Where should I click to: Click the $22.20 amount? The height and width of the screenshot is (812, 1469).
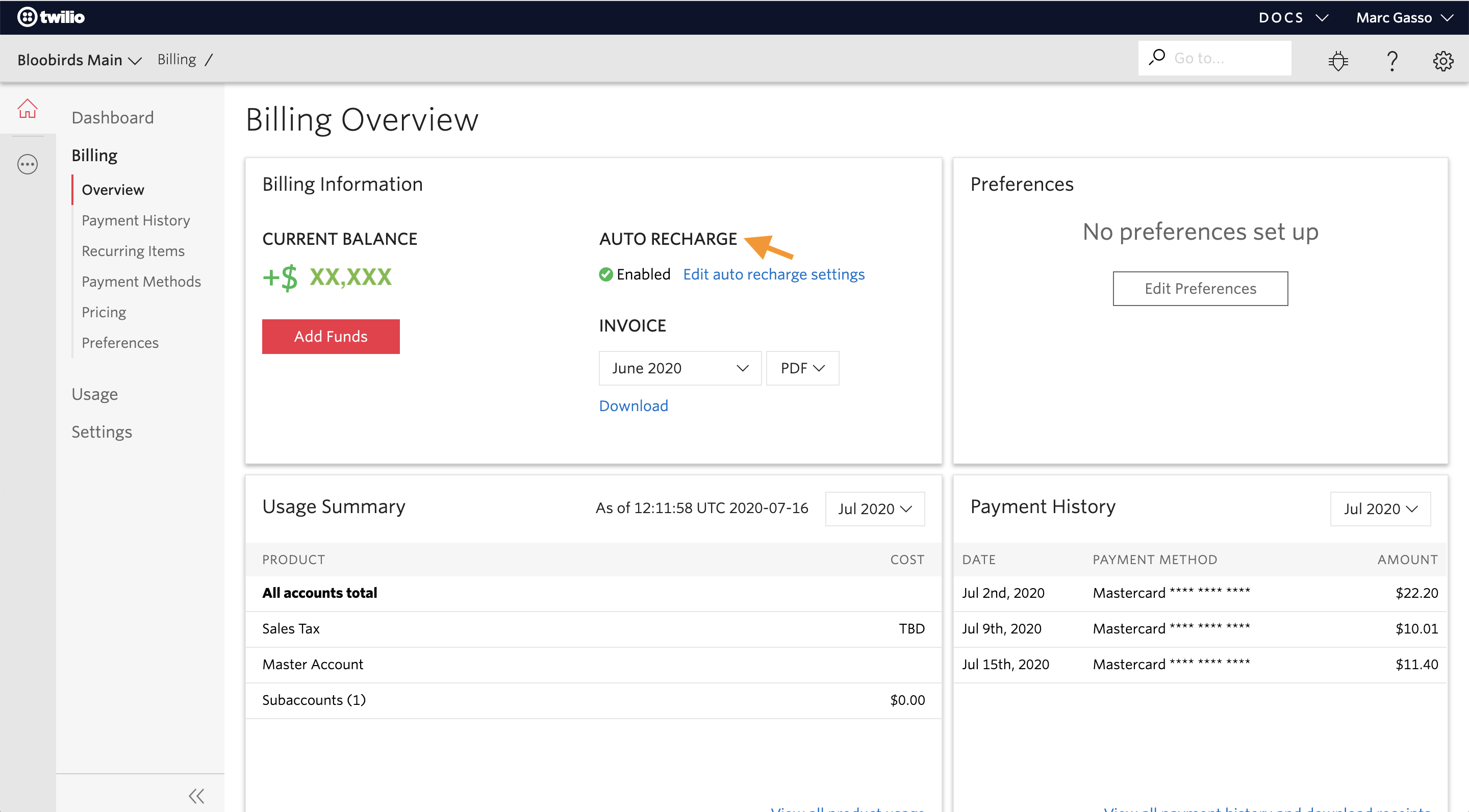click(x=1416, y=593)
